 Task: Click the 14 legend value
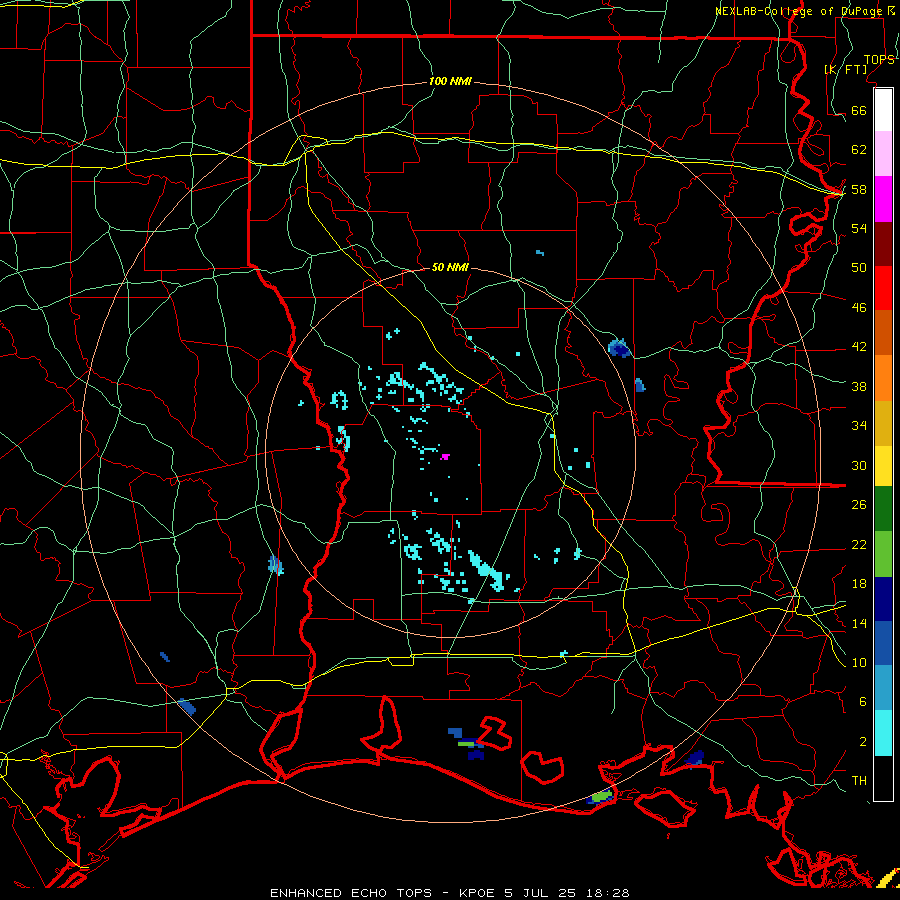[859, 623]
